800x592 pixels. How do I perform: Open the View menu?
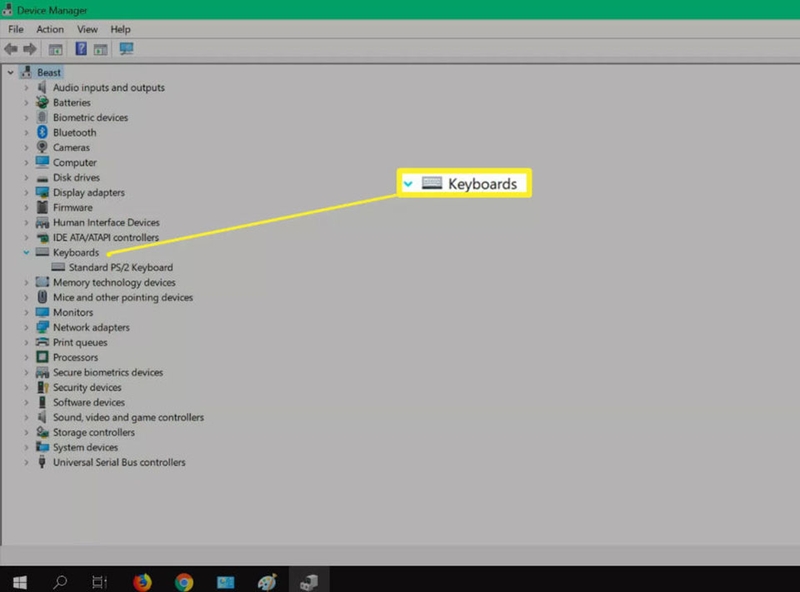87,29
